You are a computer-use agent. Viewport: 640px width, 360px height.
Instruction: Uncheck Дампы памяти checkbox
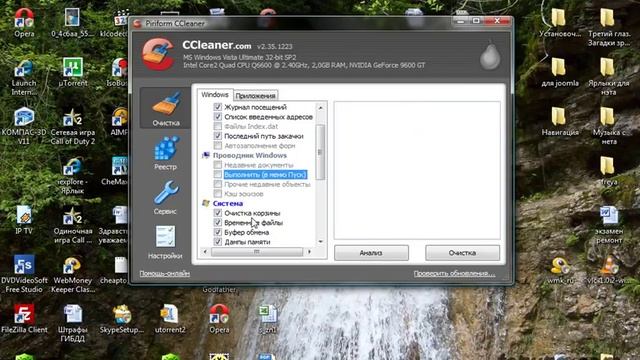pos(218,242)
